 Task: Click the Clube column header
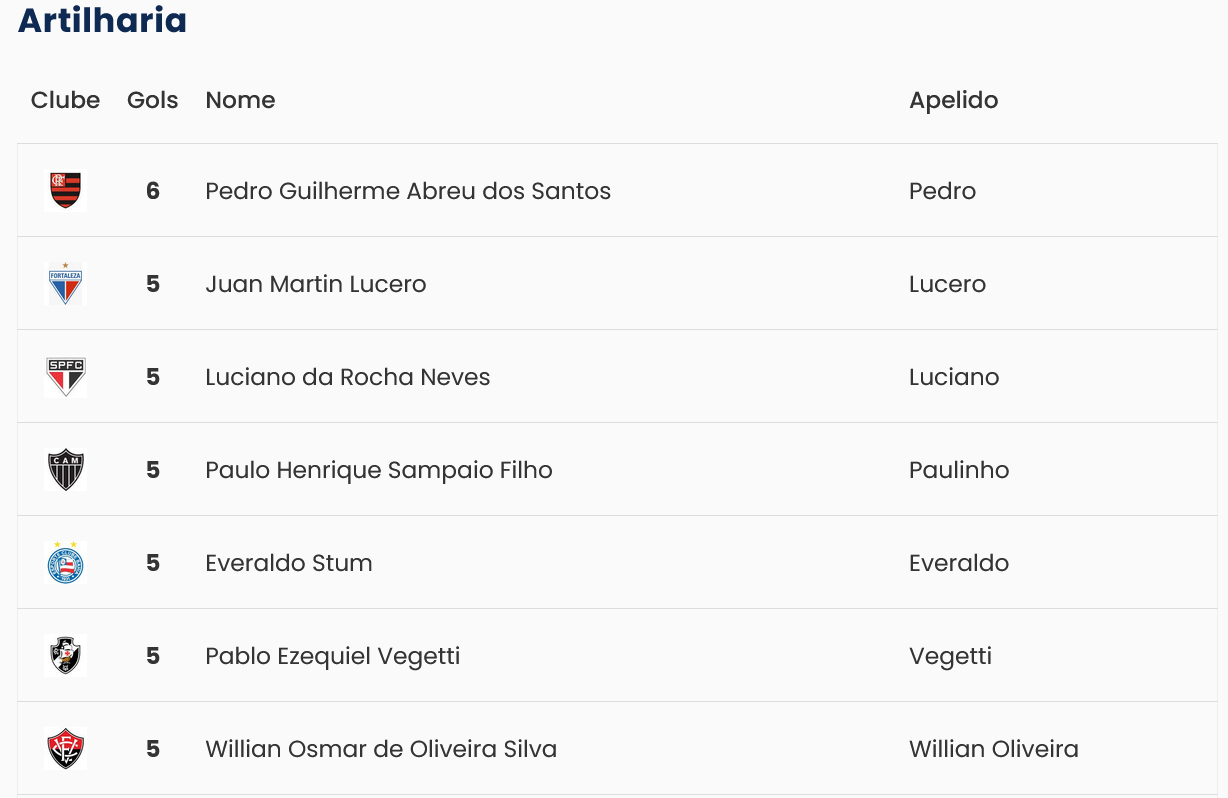point(65,100)
